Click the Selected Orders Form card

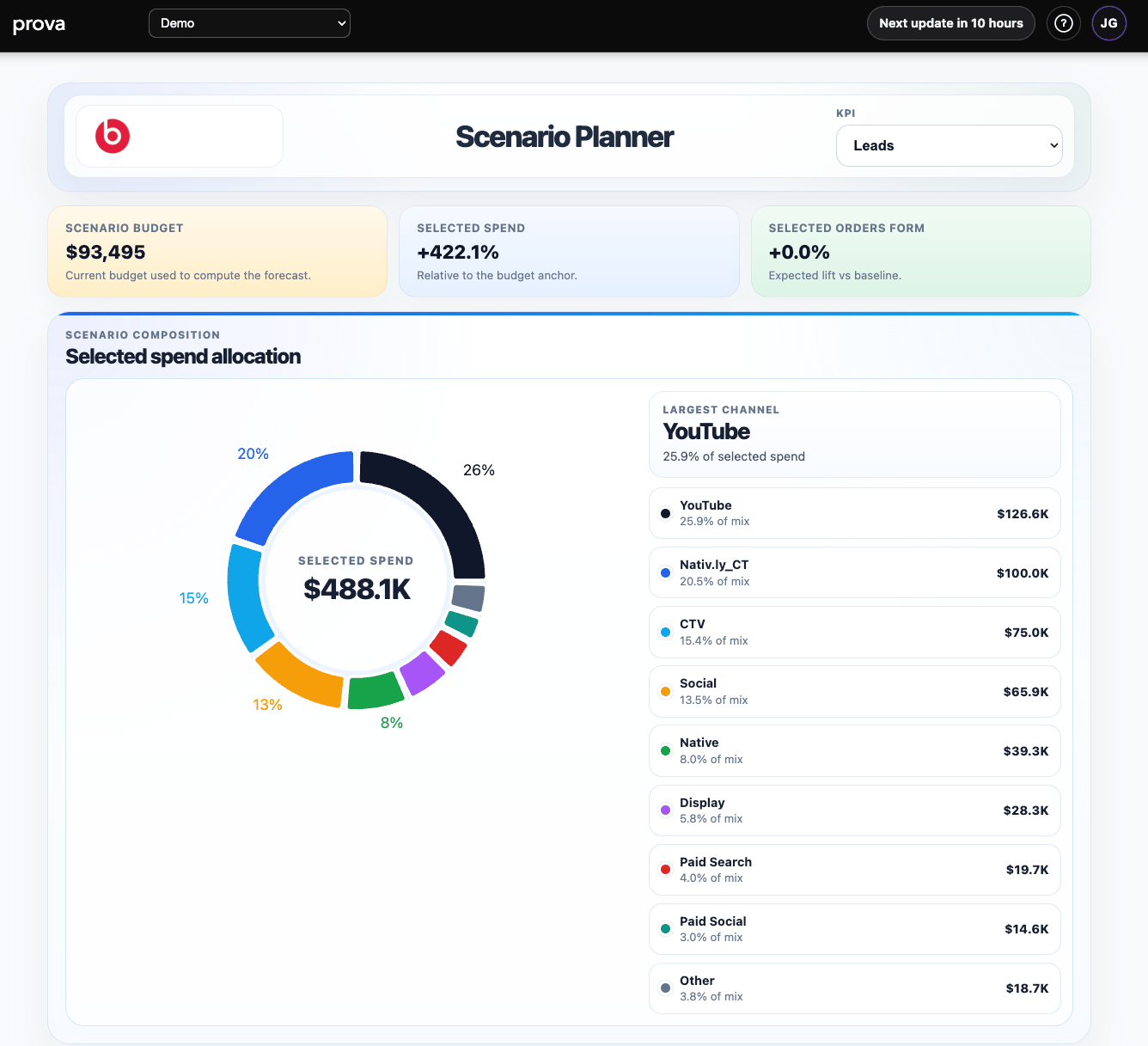coord(921,251)
